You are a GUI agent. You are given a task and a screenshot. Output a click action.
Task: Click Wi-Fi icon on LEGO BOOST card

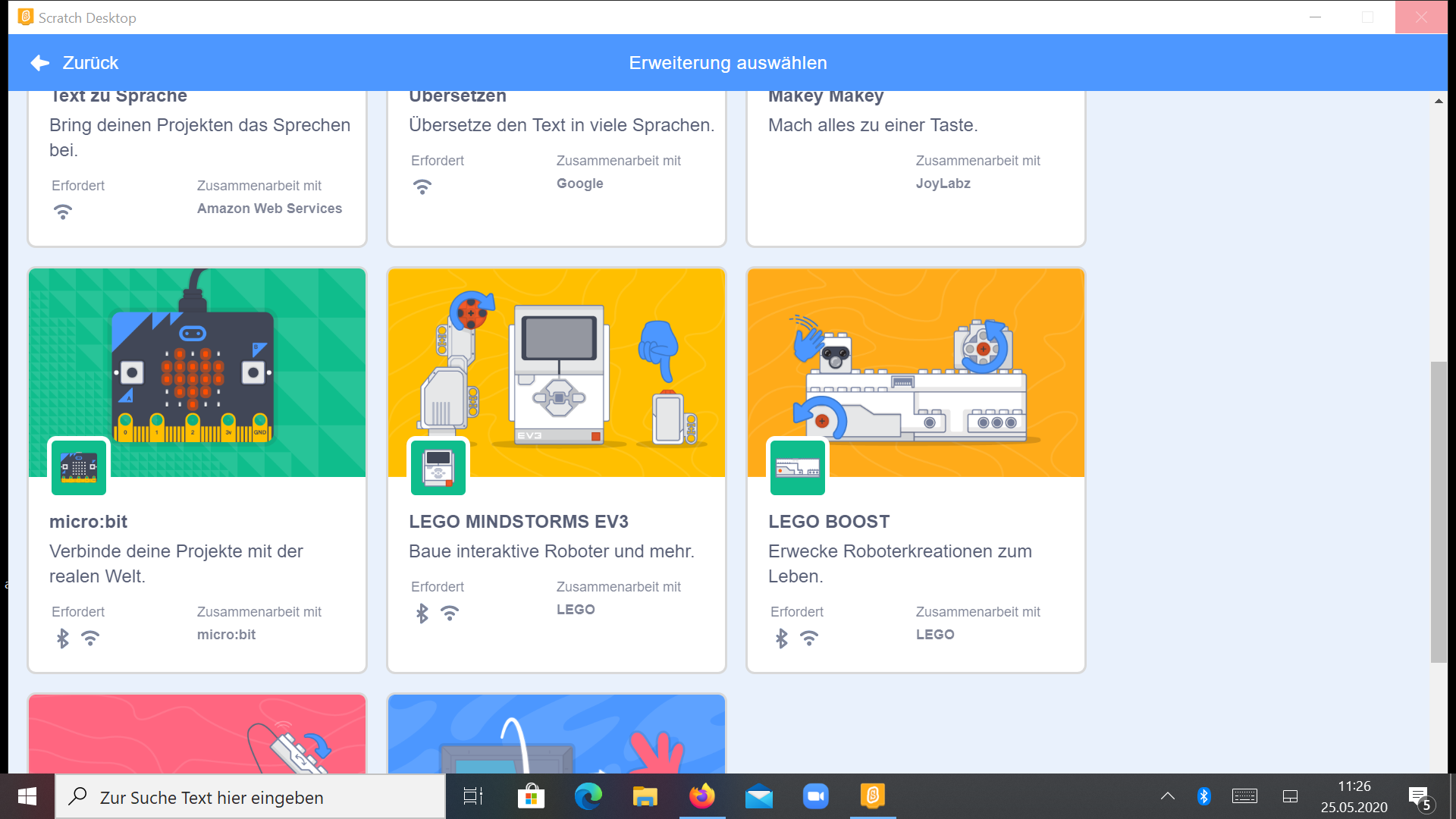tap(809, 639)
